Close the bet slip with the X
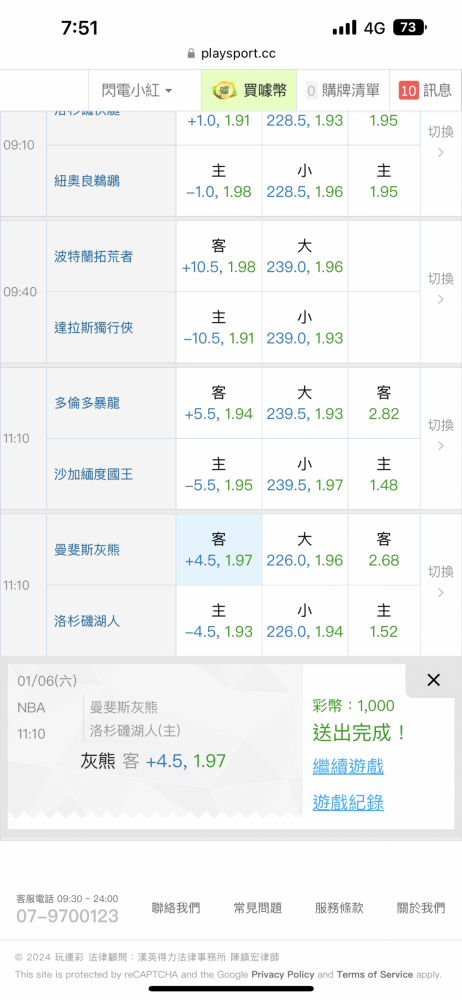 (433, 680)
